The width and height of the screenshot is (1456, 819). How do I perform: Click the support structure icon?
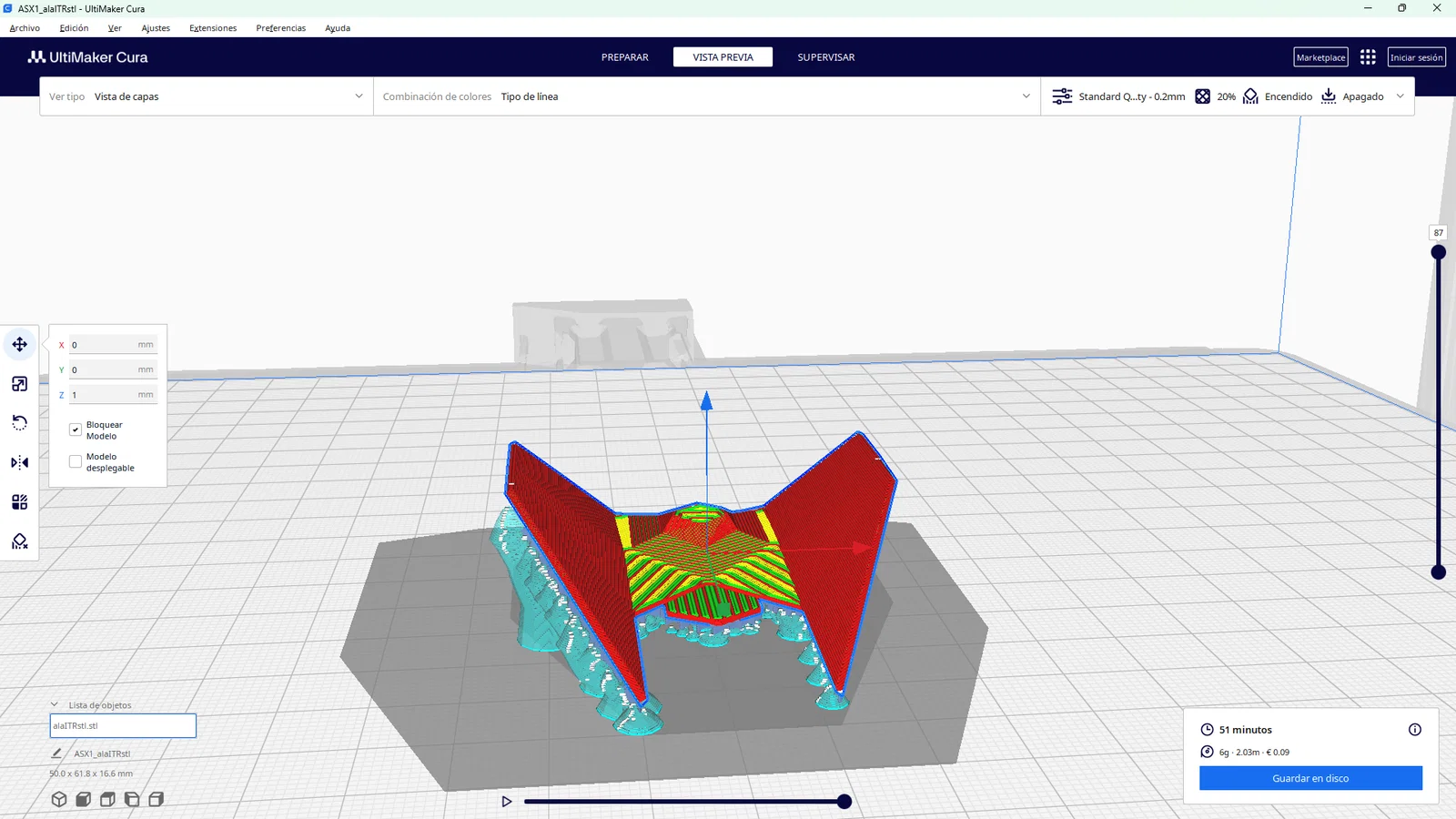coord(1250,96)
